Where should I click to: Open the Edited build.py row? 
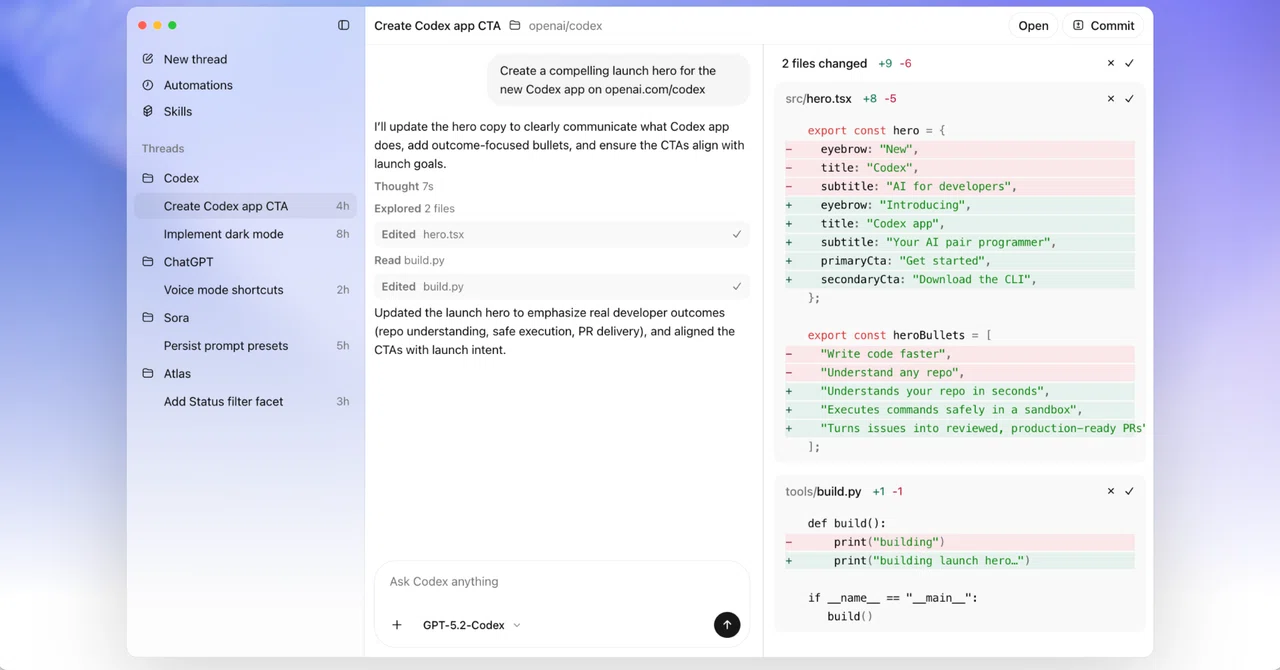point(562,286)
